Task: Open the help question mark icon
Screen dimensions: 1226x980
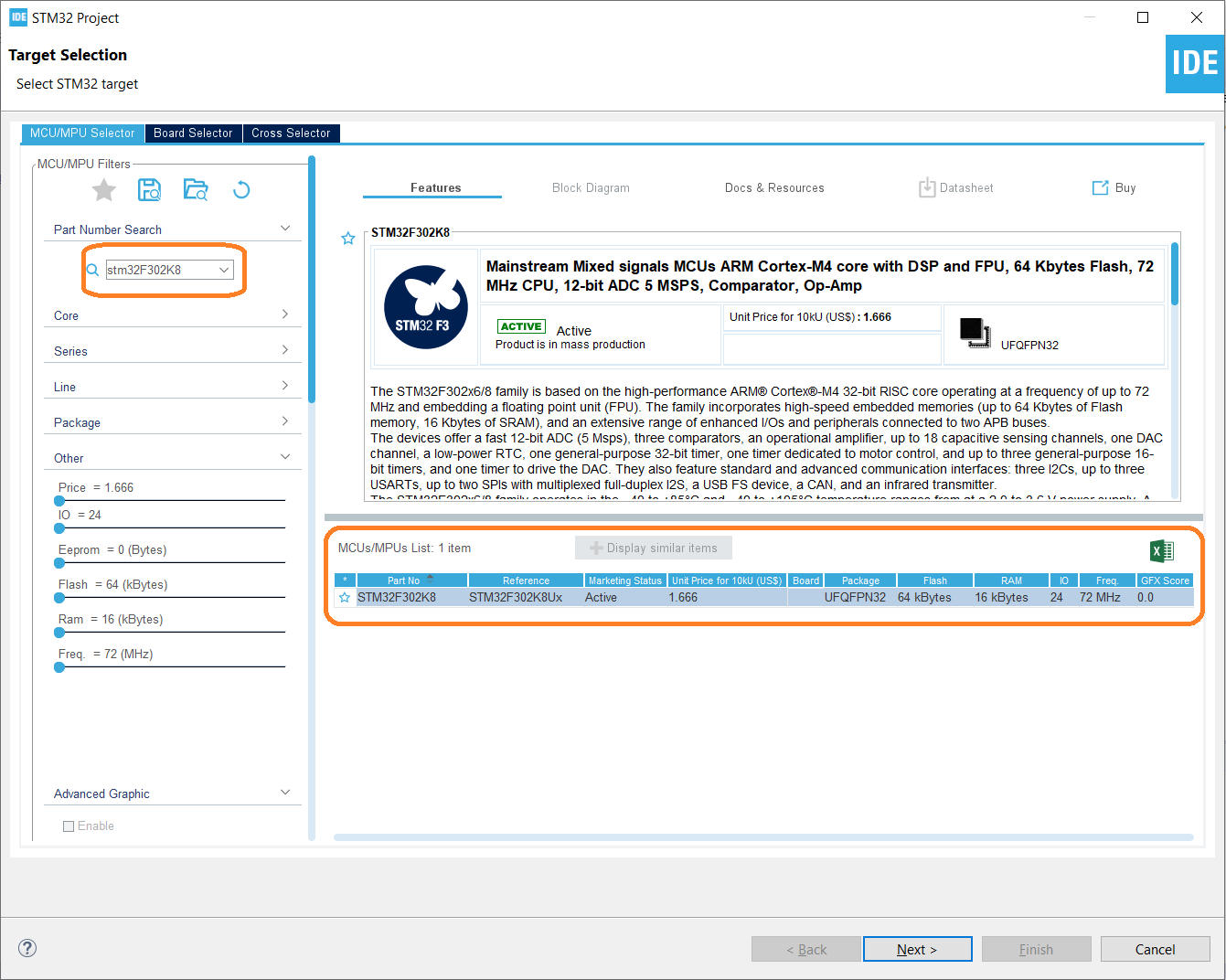Action: [27, 947]
